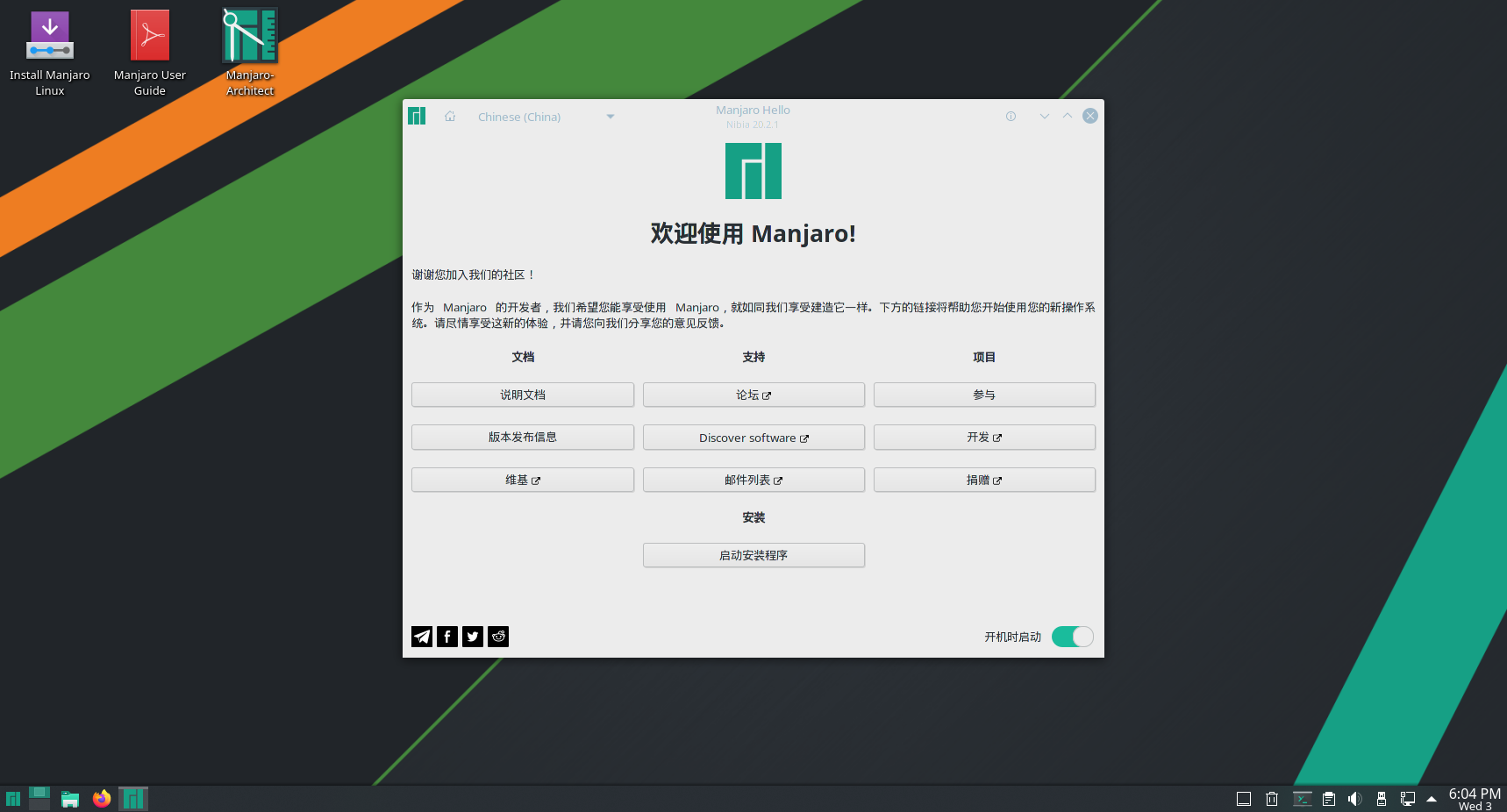1507x812 pixels.
Task: Launch the file manager from taskbar
Action: [70, 799]
